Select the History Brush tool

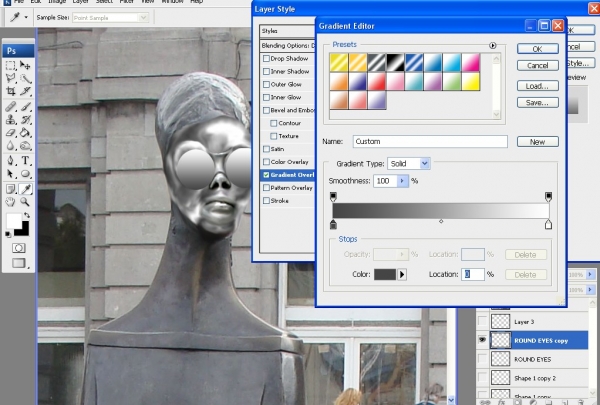tap(25, 119)
